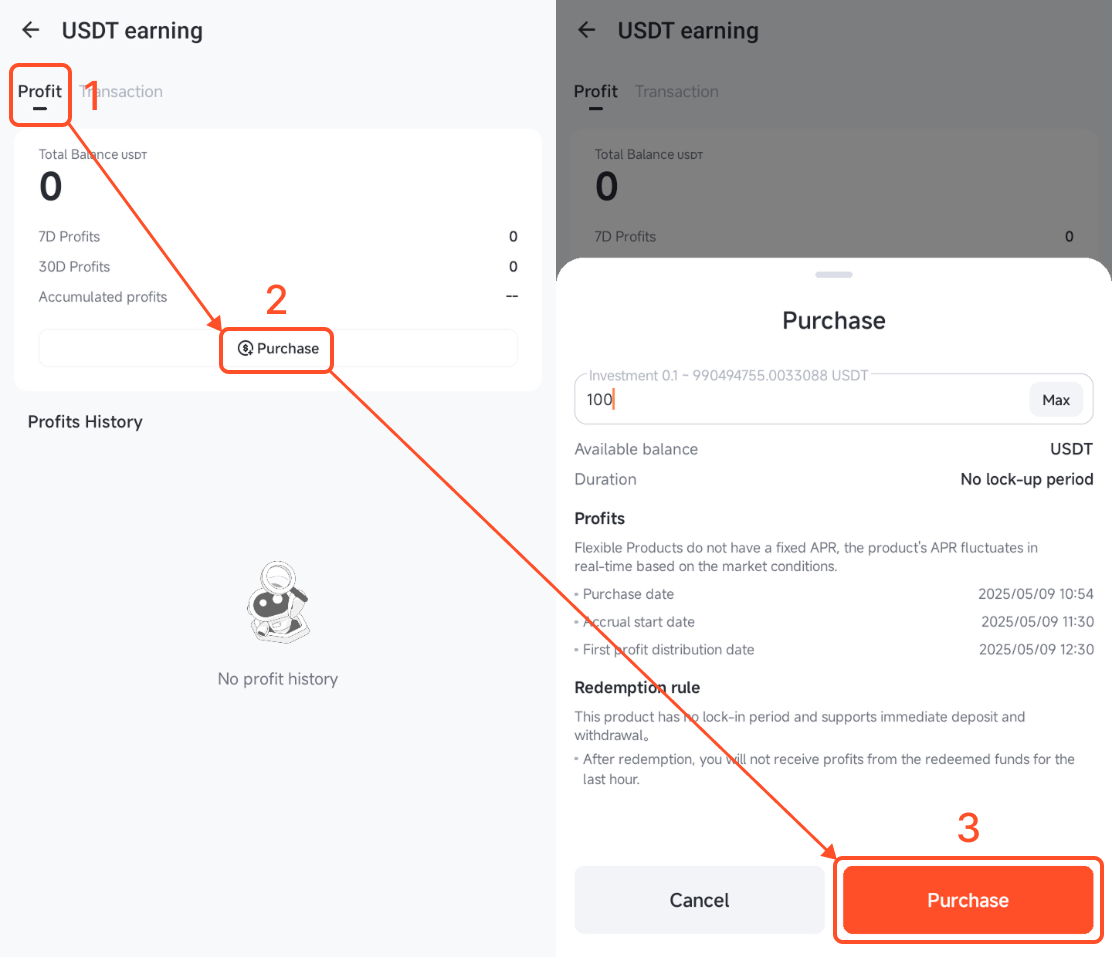1112x957 pixels.
Task: Click the 30D Profits row
Action: 278,267
